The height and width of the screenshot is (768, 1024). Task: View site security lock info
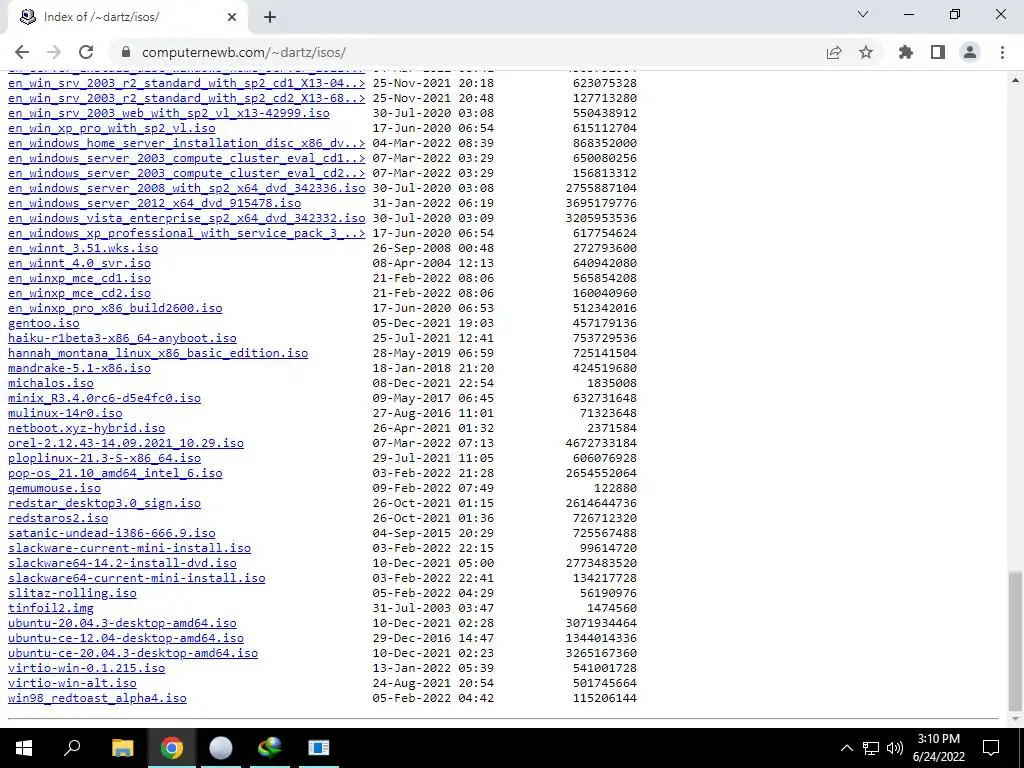point(126,52)
